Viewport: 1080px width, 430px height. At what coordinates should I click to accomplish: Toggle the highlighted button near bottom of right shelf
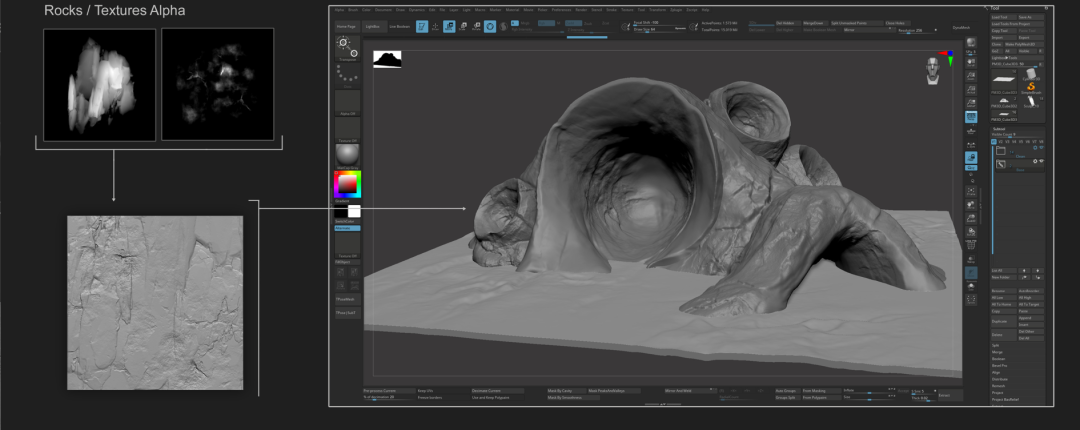click(x=971, y=273)
